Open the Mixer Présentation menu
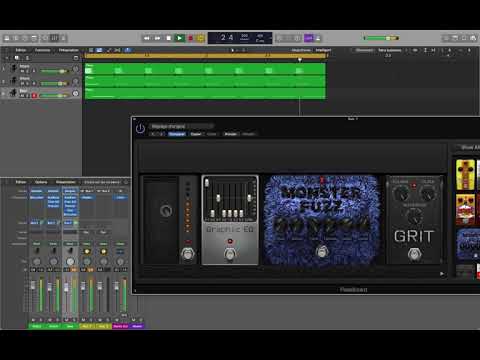 coord(65,182)
